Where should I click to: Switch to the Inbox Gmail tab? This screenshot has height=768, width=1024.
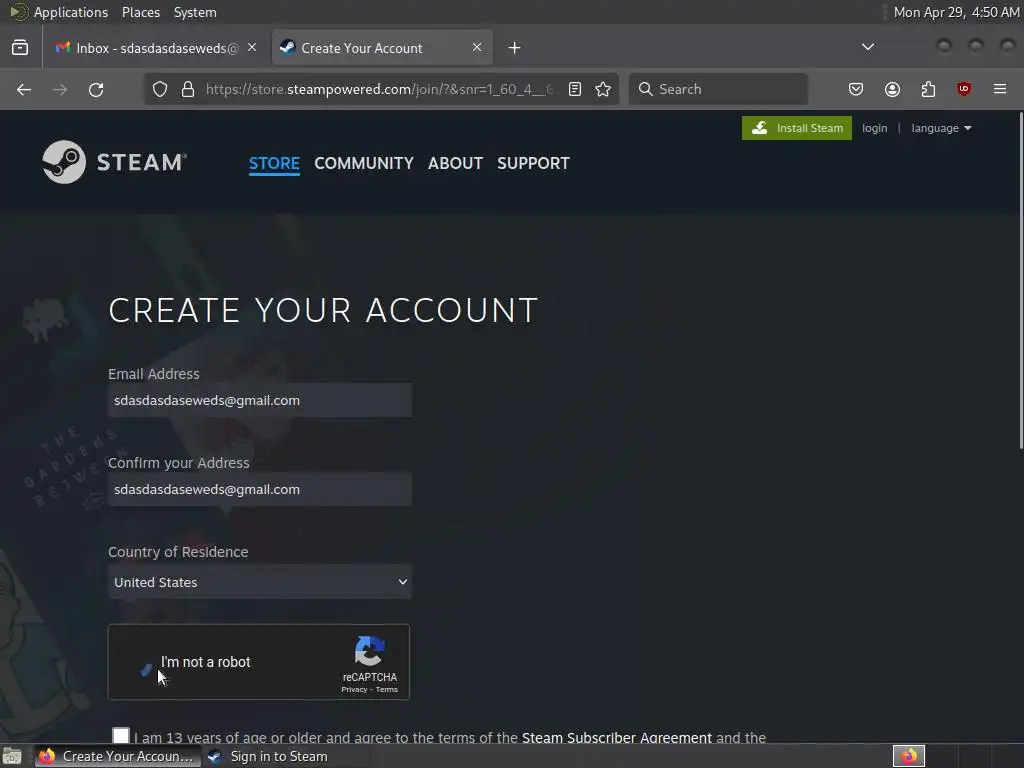(155, 48)
